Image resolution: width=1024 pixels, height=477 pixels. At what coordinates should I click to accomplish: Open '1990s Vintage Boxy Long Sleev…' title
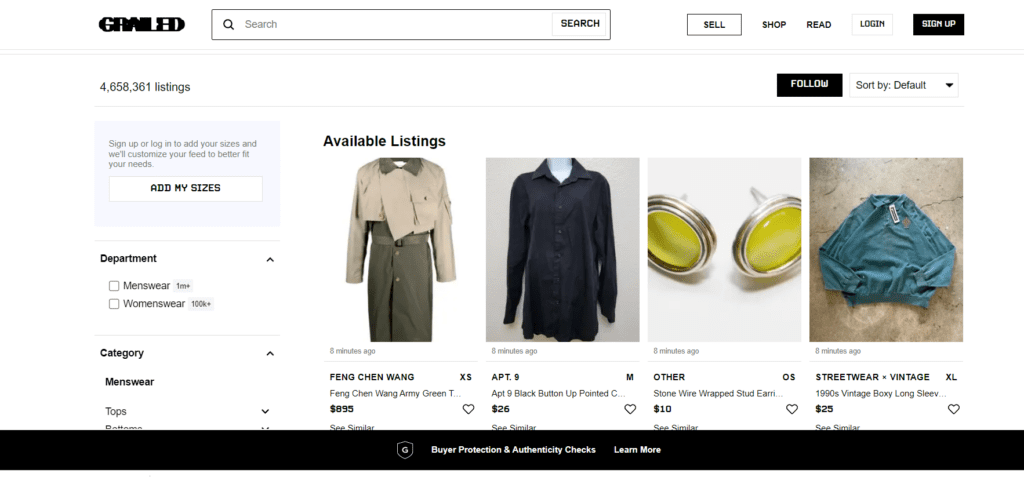coord(880,393)
